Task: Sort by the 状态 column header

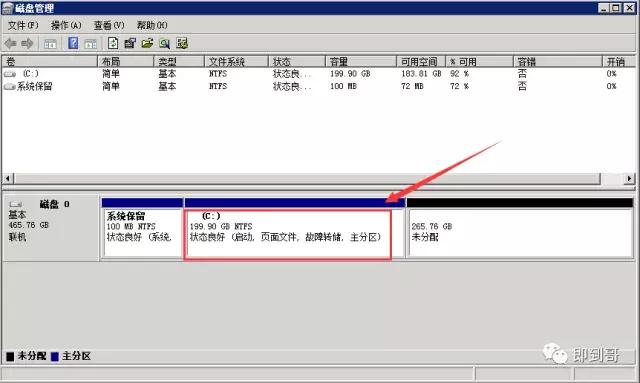Action: coord(297,62)
